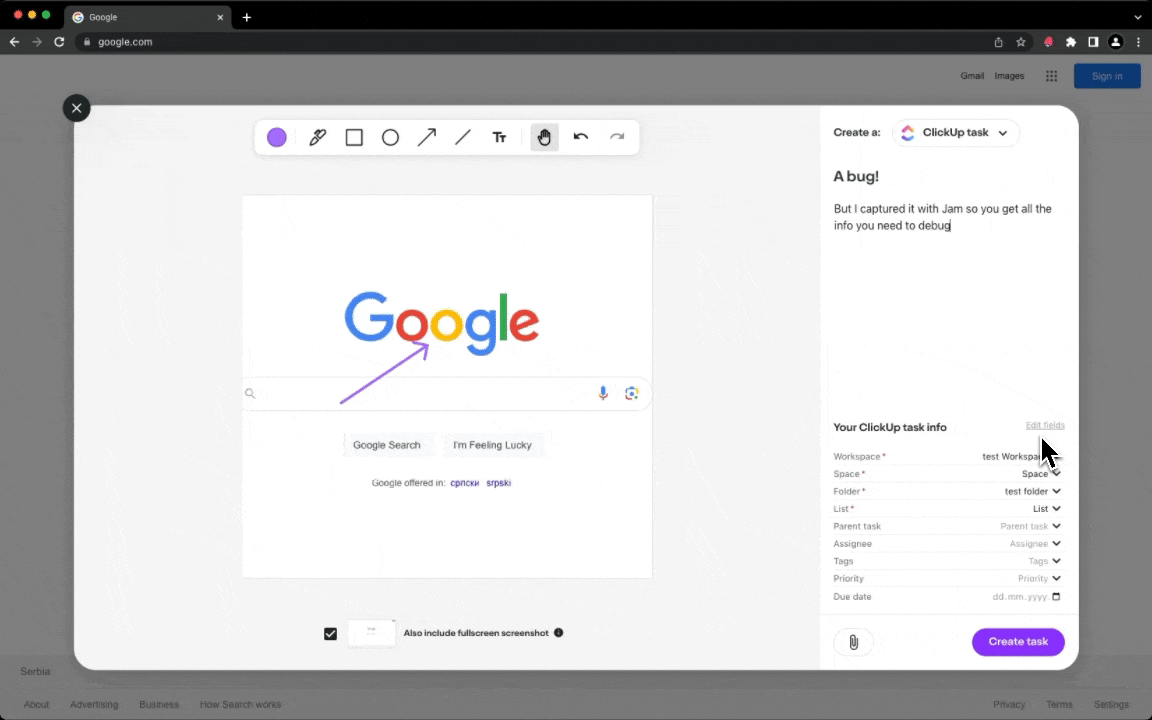Edit the 'A bug!' title field
This screenshot has width=1152, height=720.
click(856, 176)
